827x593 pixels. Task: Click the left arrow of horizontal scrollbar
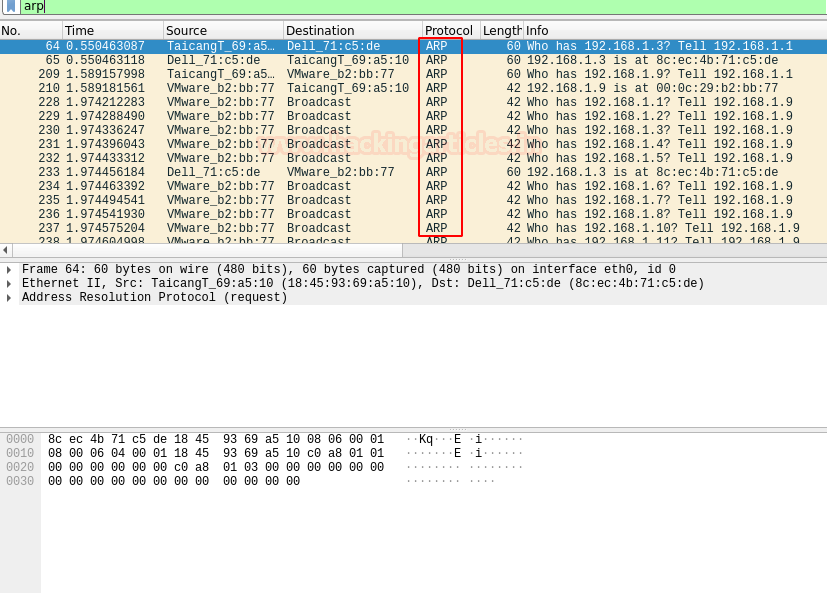click(5, 250)
